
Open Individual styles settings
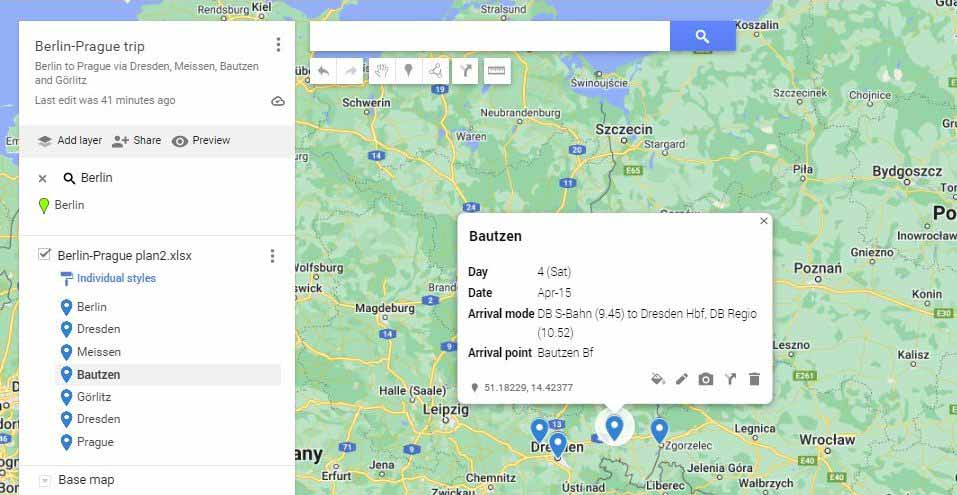(x=116, y=278)
